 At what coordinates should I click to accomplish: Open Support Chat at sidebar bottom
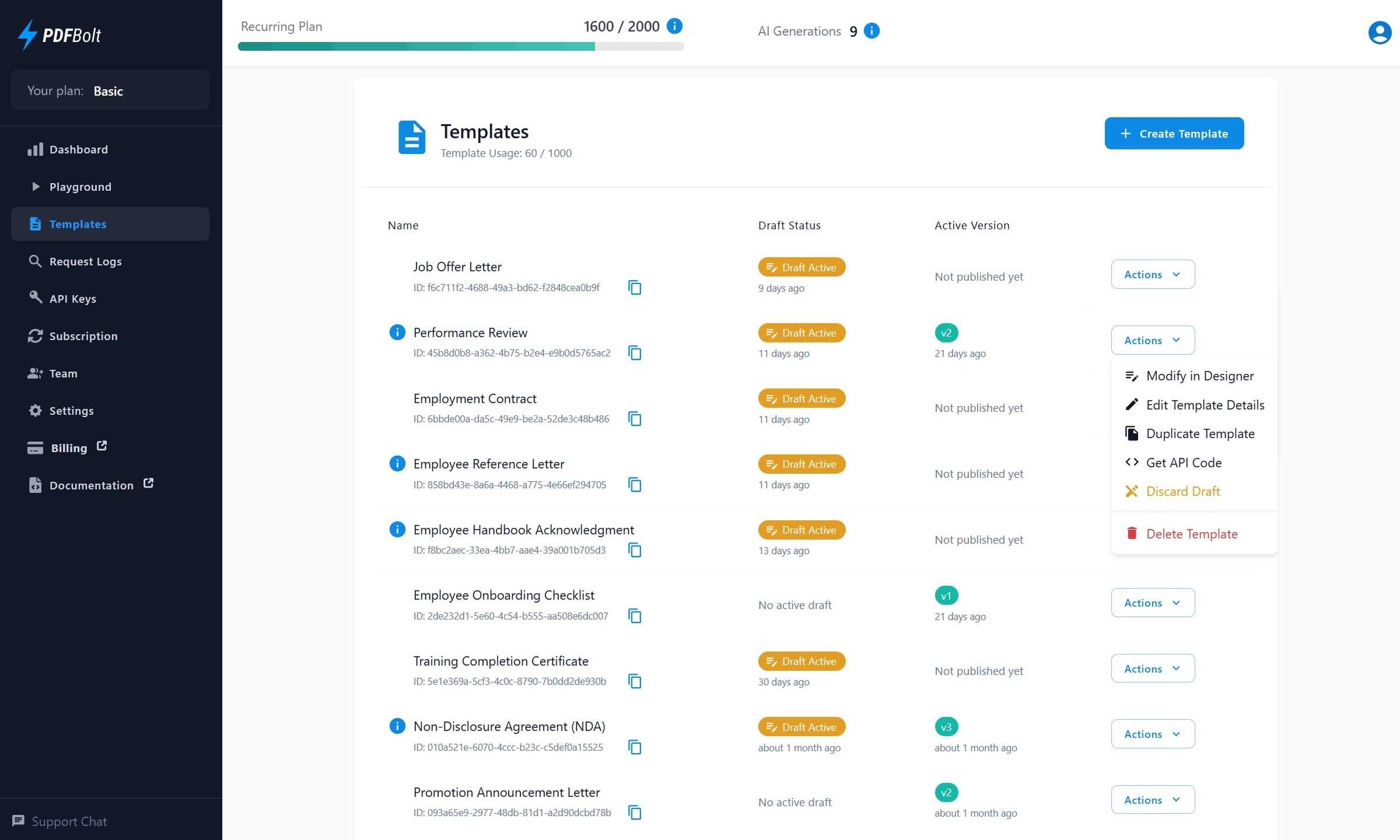(60, 821)
